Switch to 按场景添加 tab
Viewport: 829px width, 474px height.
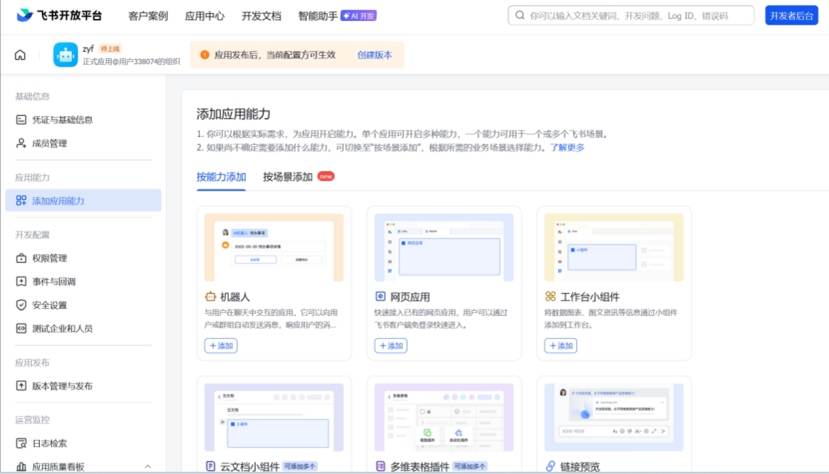[288, 177]
